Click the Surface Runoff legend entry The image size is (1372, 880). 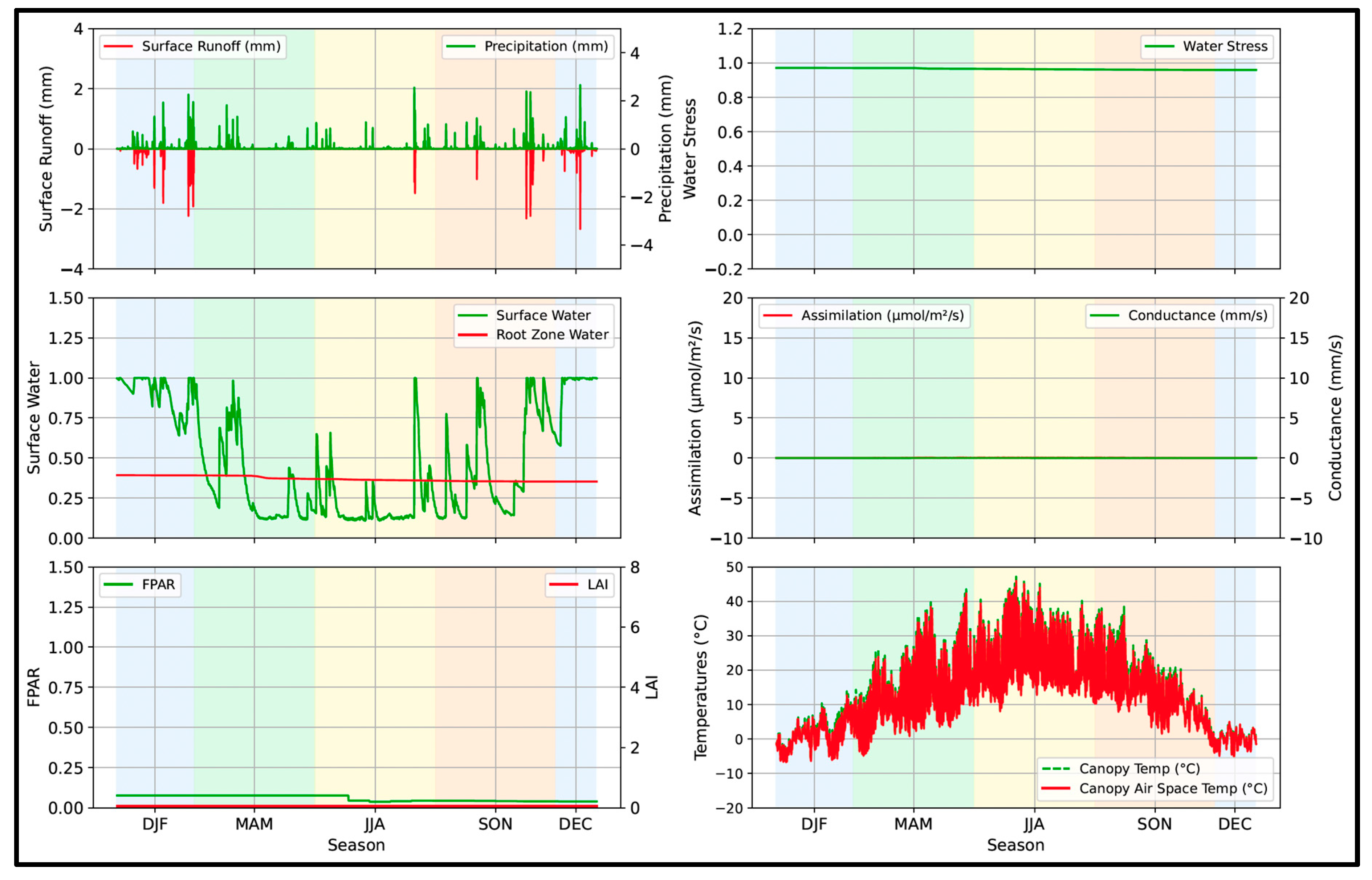tap(211, 46)
